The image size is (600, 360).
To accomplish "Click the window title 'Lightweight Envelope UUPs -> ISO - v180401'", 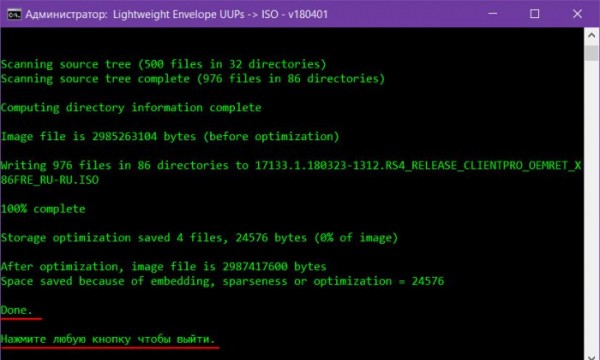I will point(220,15).
